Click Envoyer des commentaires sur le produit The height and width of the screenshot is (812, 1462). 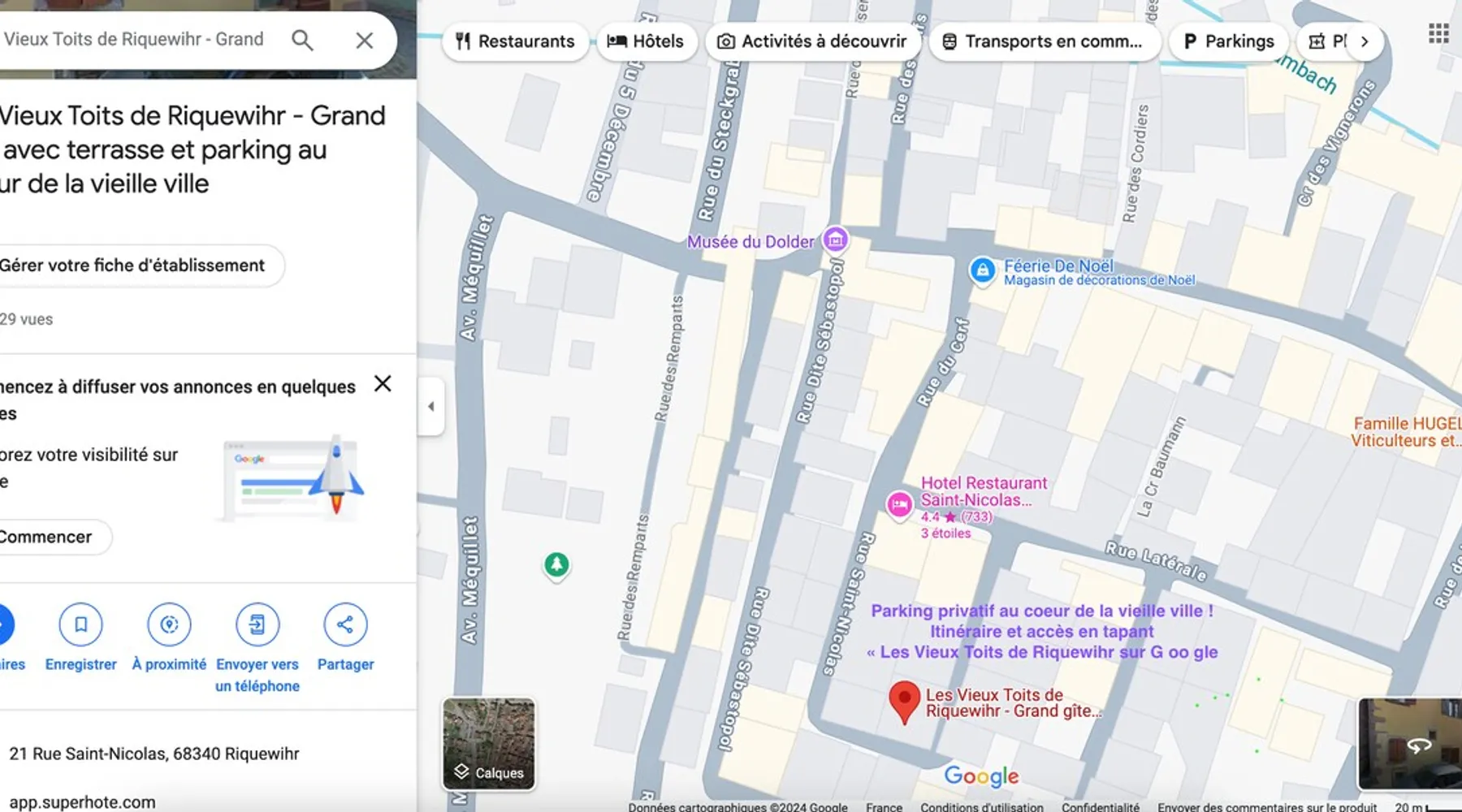(1267, 806)
